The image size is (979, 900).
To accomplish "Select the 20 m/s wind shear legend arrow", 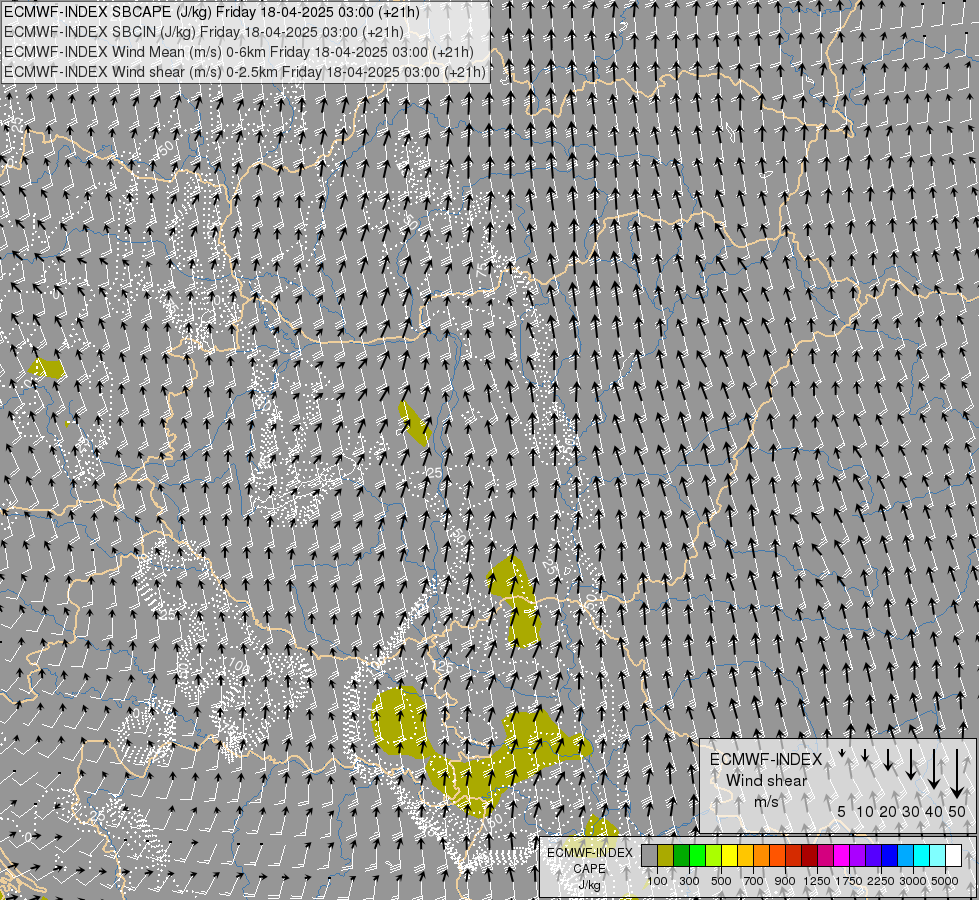I will tap(888, 759).
